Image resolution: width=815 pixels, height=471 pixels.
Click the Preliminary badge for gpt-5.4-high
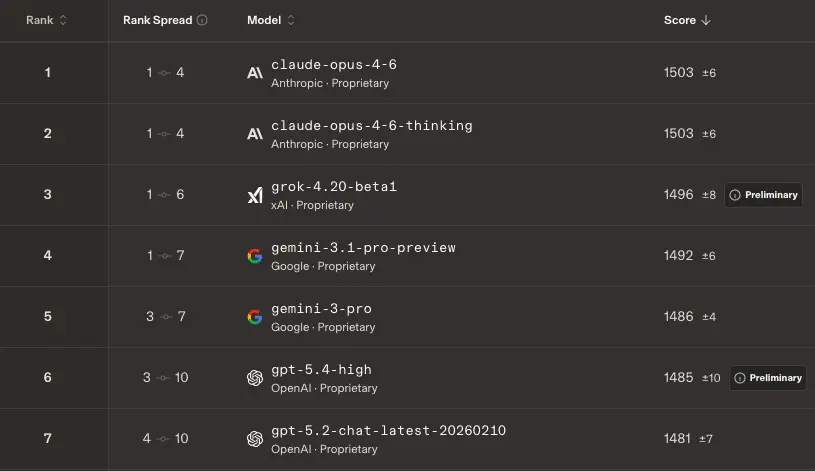pyautogui.click(x=768, y=378)
